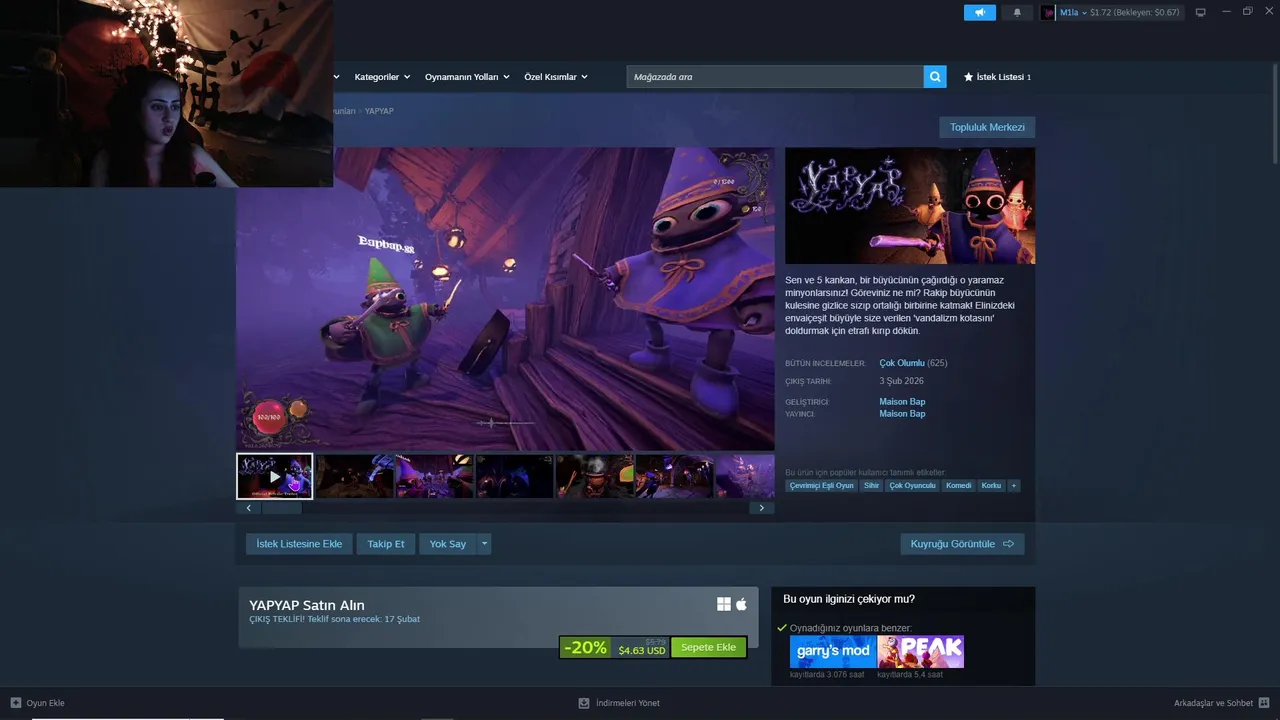Click the M1la profile avatar
1280x720 pixels.
[x=1048, y=12]
